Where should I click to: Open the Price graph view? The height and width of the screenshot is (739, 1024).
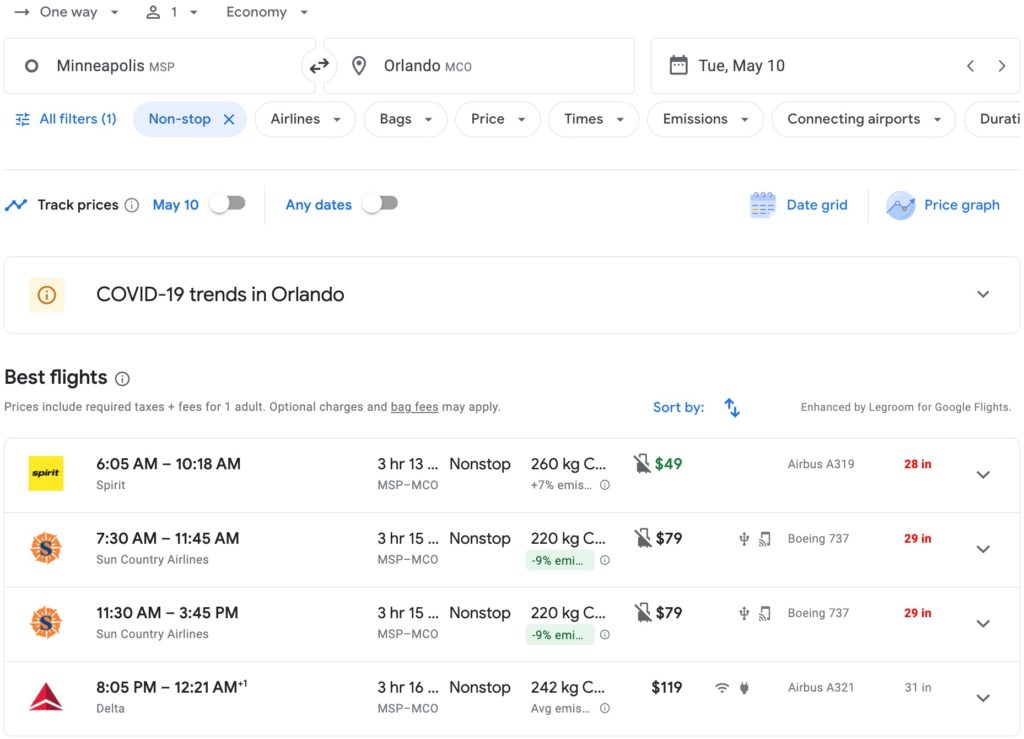pos(943,205)
